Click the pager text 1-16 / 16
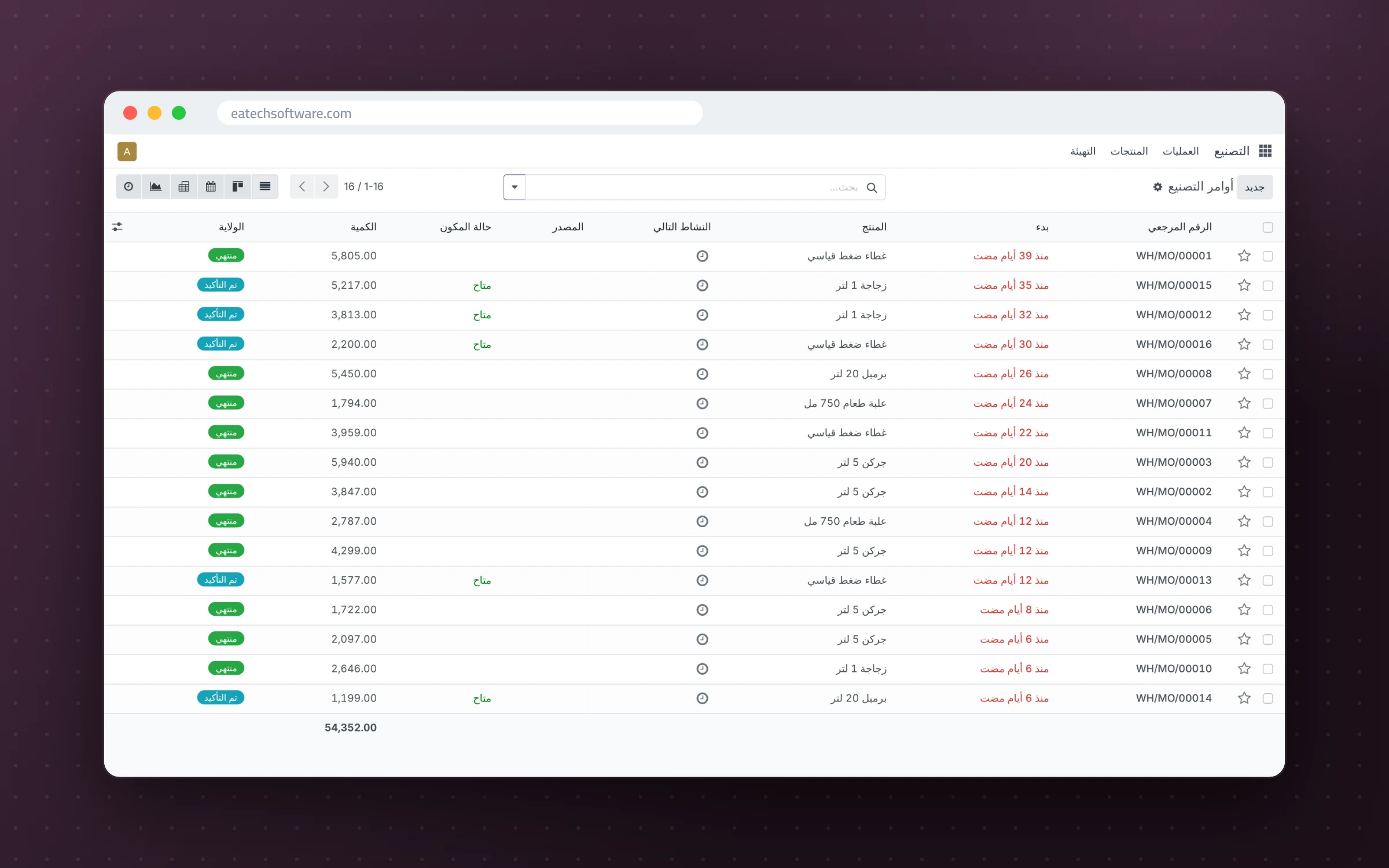Screen dimensions: 1389x868 tap(363, 186)
